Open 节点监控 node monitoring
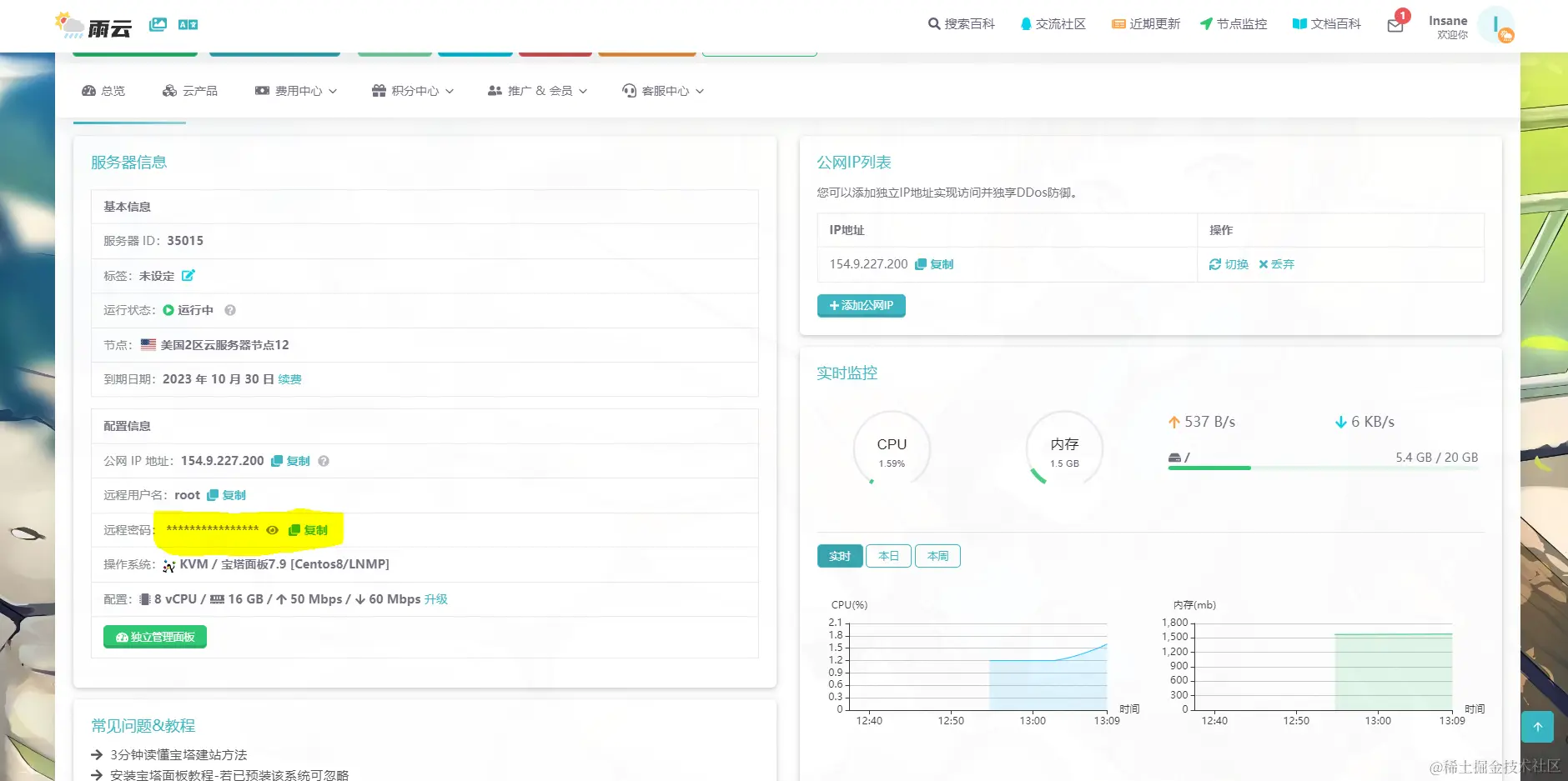 (x=1234, y=24)
